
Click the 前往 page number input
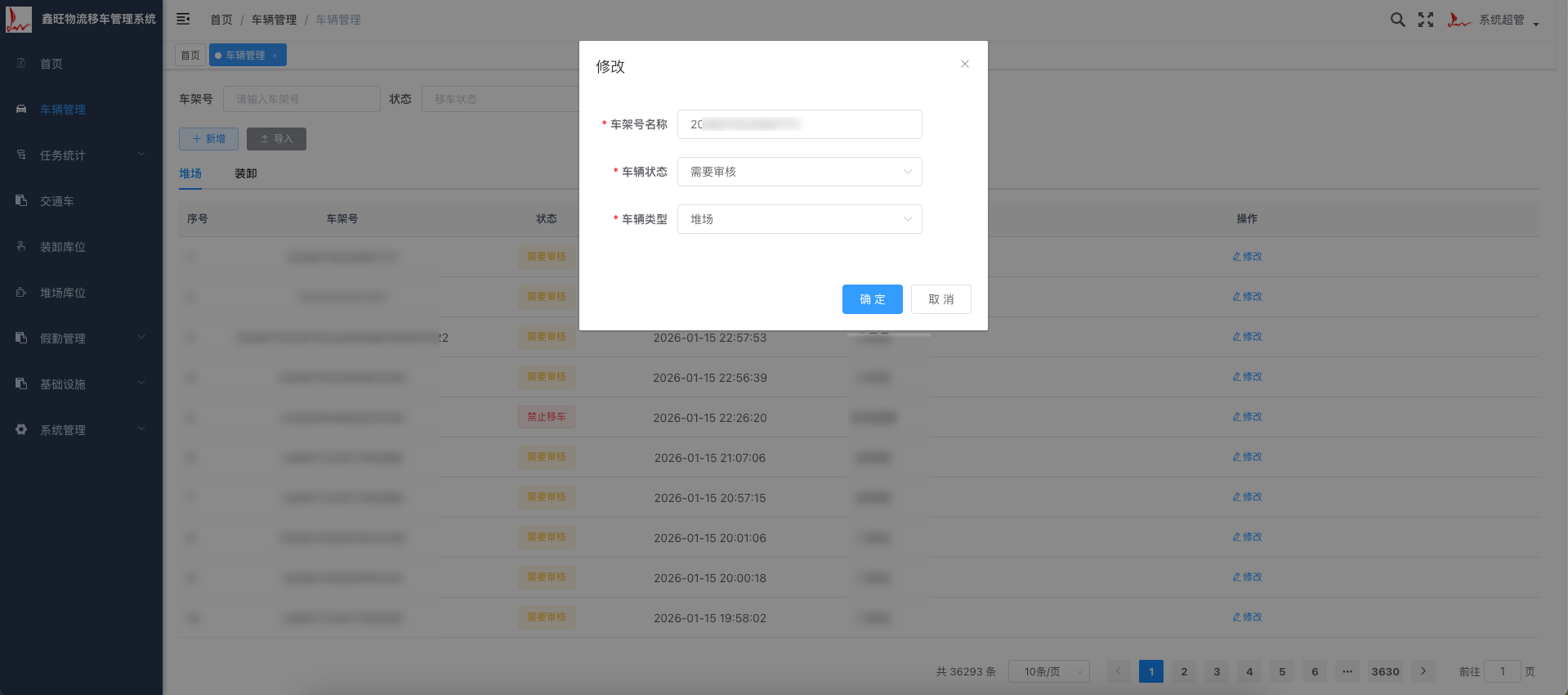pos(1502,671)
